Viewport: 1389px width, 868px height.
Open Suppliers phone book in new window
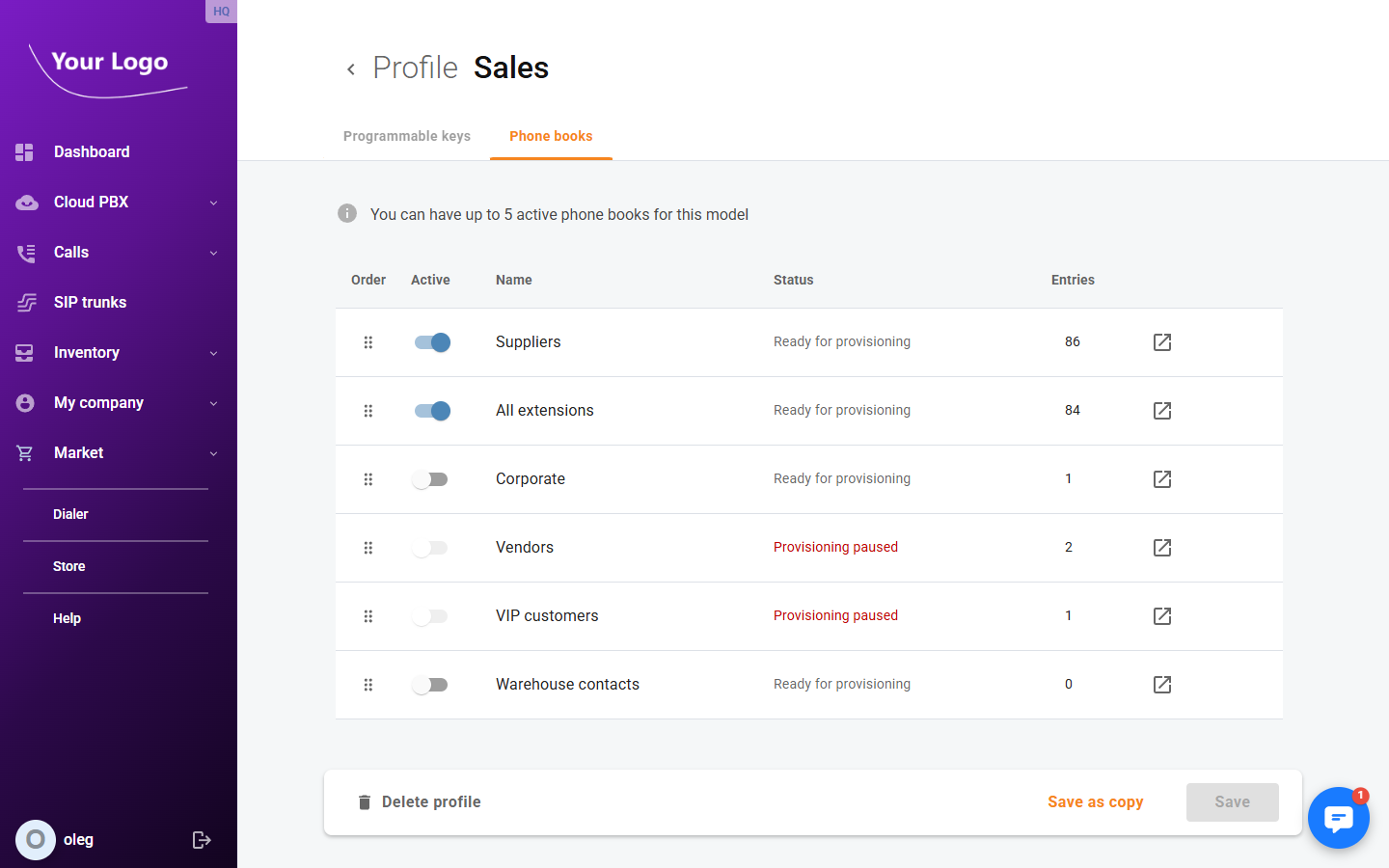click(x=1162, y=342)
